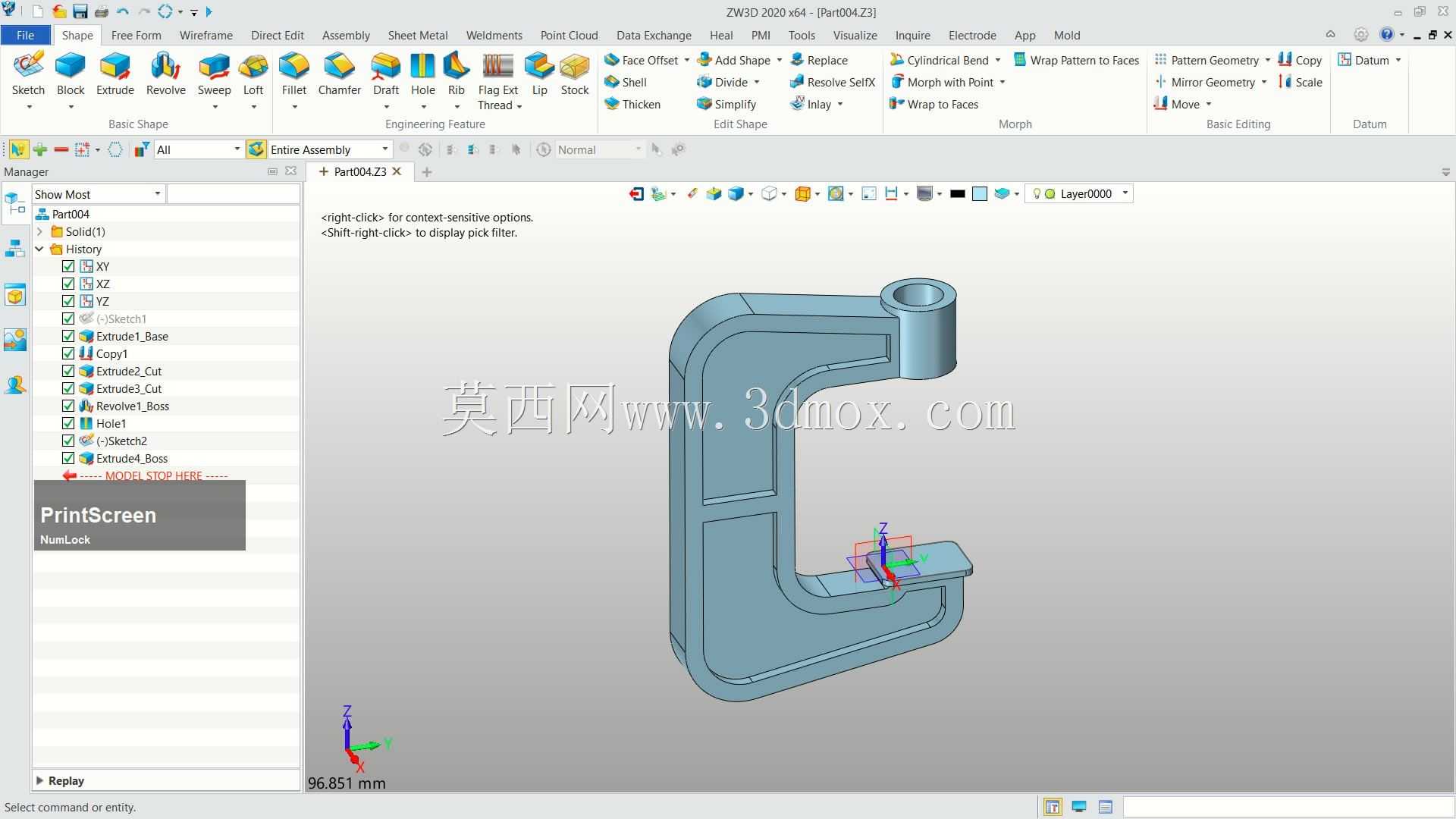
Task: Expand the Replay section
Action: tap(39, 780)
